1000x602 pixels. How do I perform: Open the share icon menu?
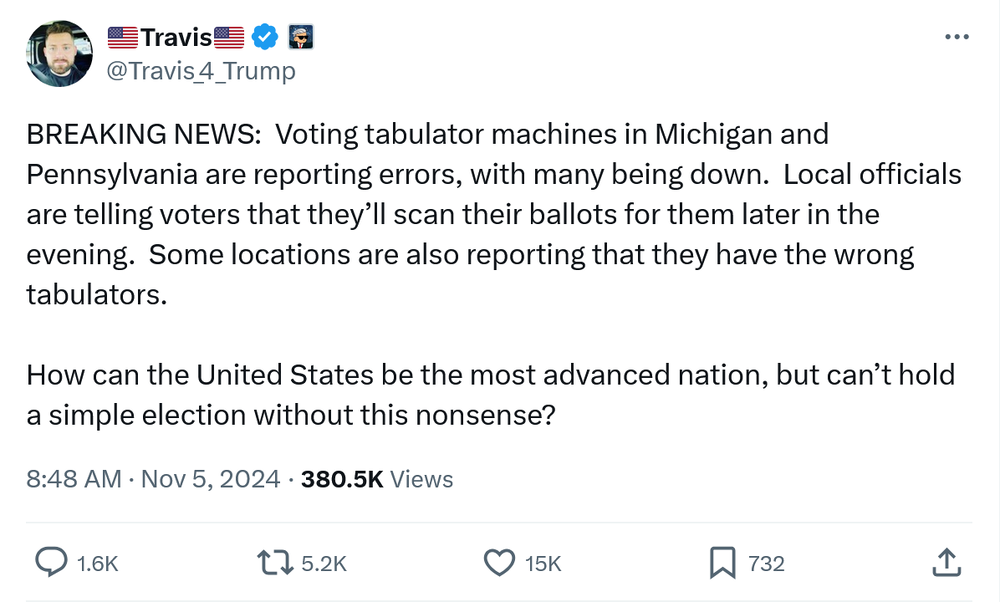click(945, 563)
